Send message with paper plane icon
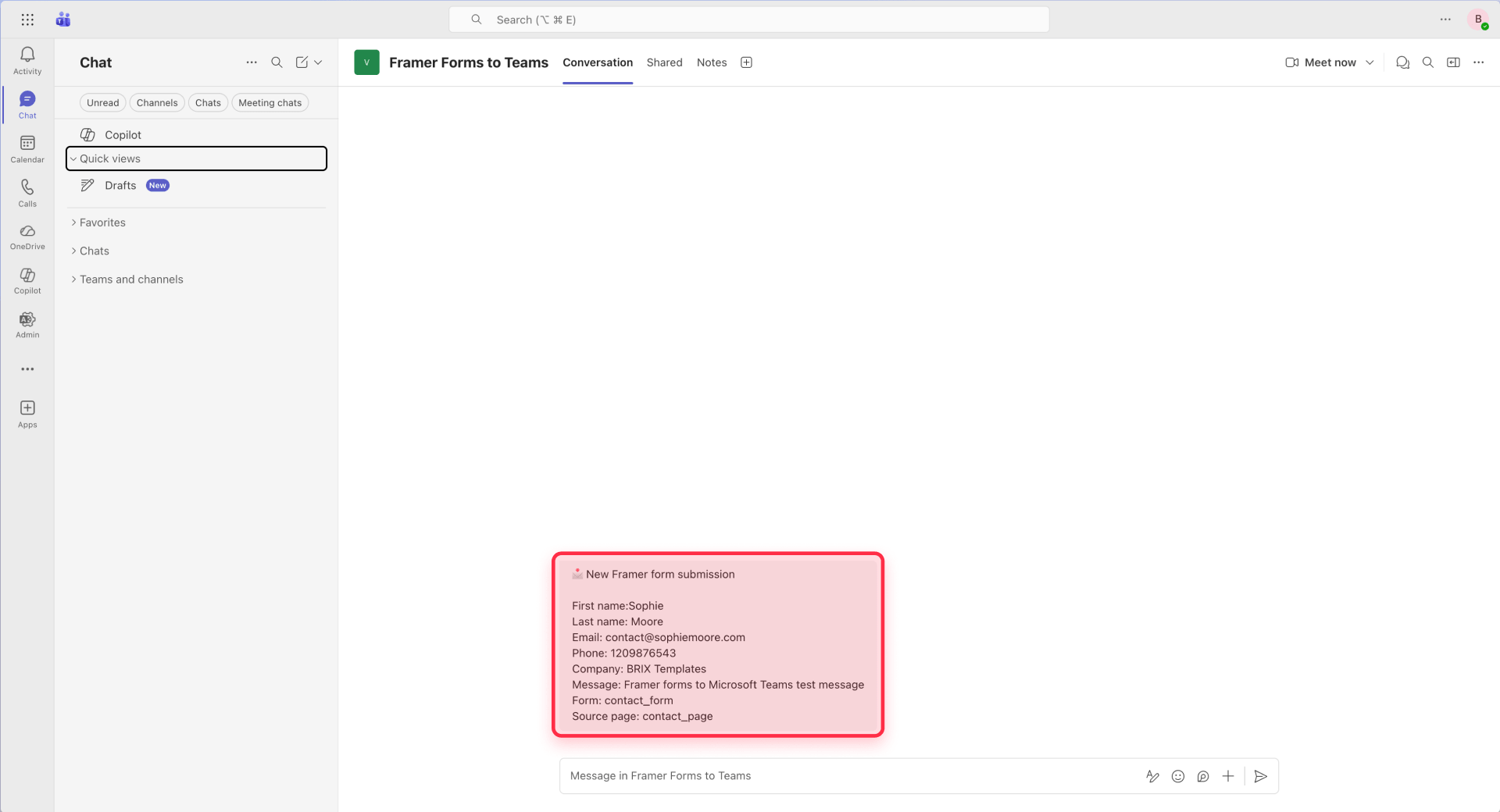Image resolution: width=1500 pixels, height=812 pixels. [1260, 776]
